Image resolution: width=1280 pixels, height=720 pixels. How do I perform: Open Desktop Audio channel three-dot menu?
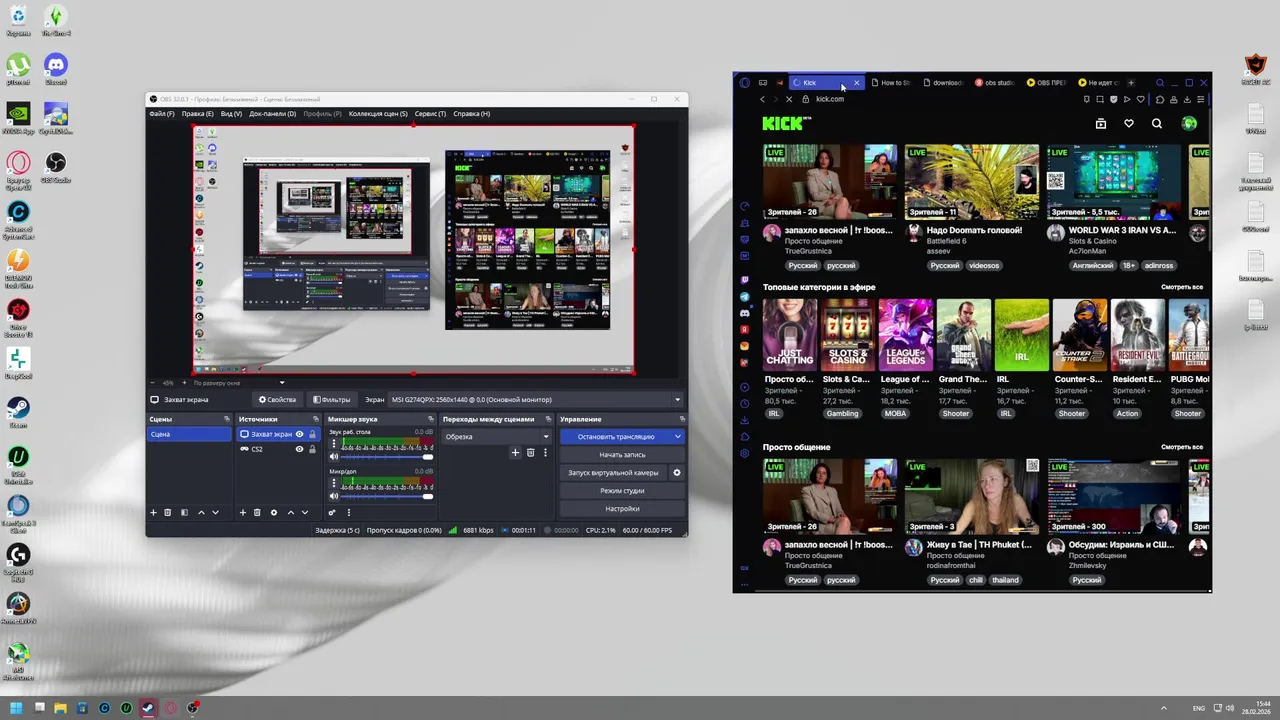tap(334, 443)
